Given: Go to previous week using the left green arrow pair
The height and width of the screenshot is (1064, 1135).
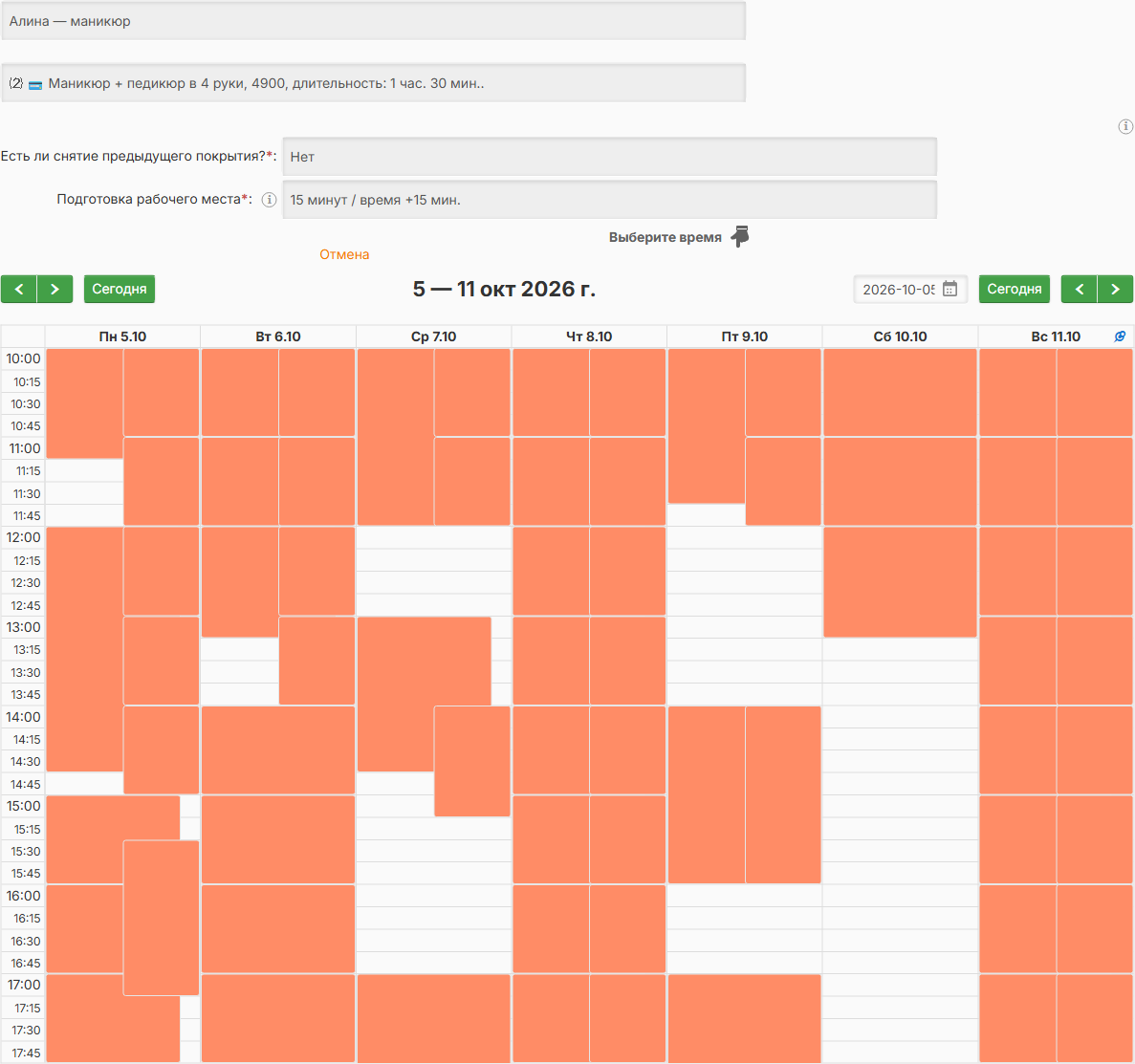Looking at the screenshot, I should (19, 289).
